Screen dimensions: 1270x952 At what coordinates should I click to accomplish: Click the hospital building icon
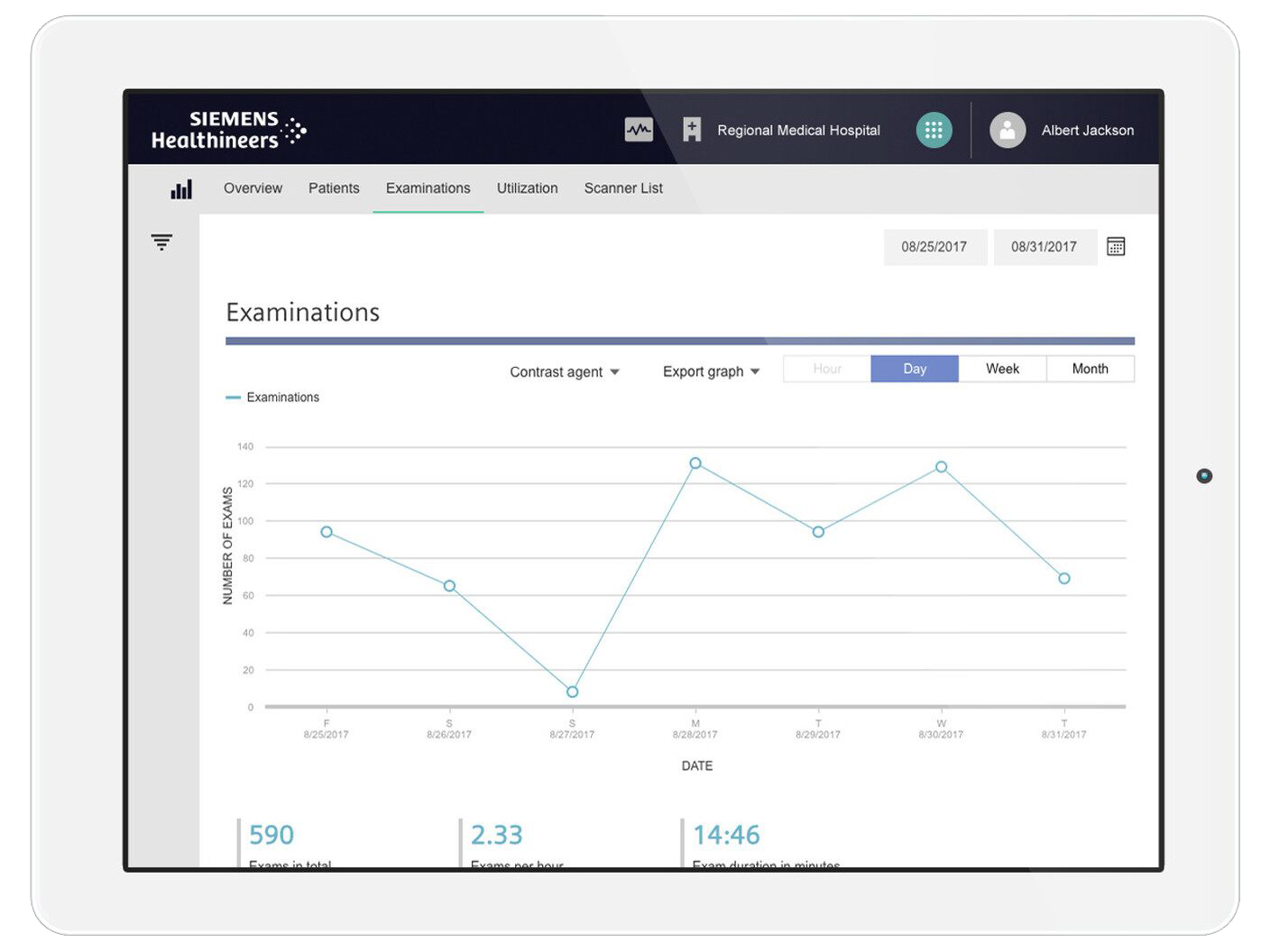click(x=692, y=130)
